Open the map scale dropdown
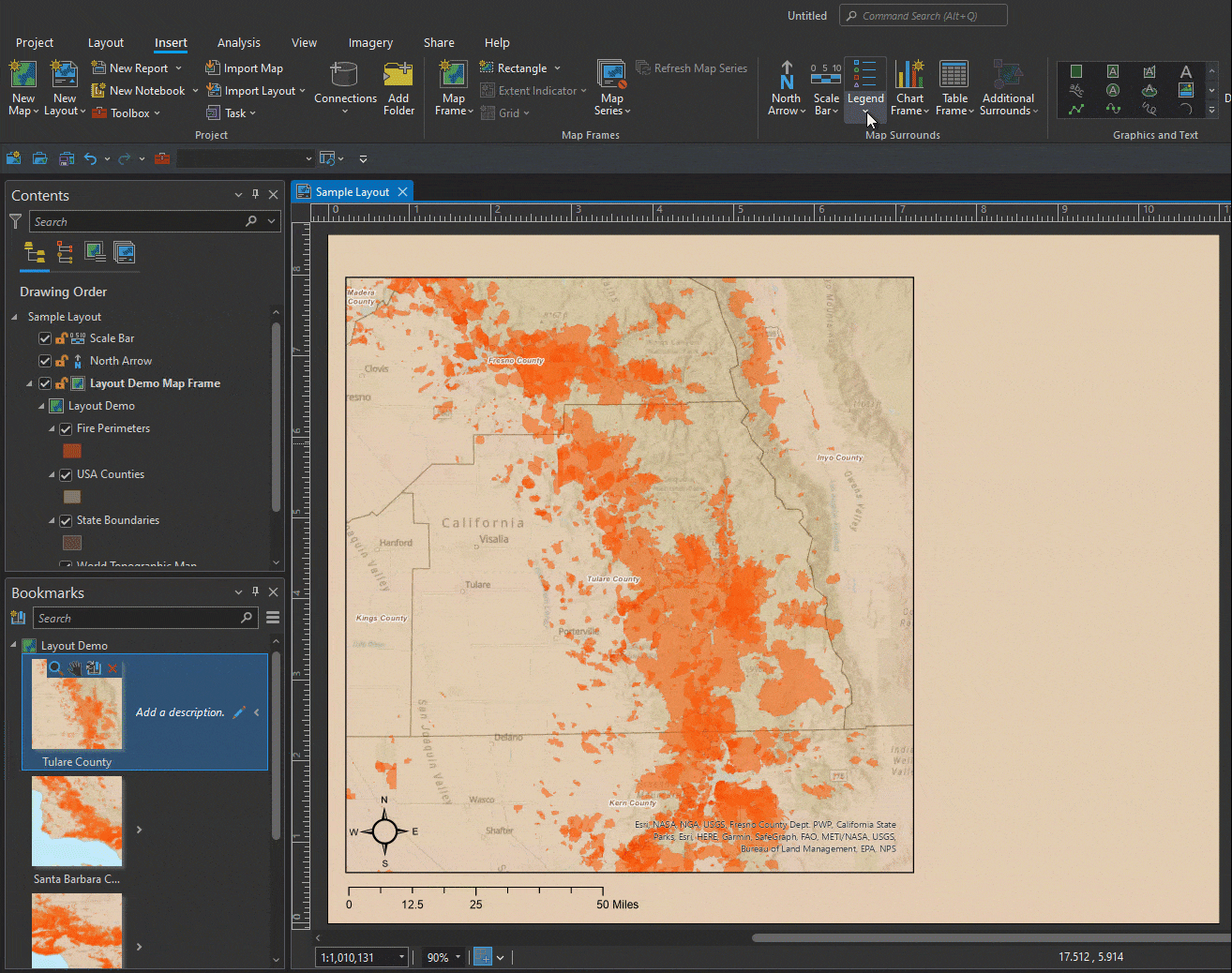Screen dimensions: 1232x973 point(401,957)
